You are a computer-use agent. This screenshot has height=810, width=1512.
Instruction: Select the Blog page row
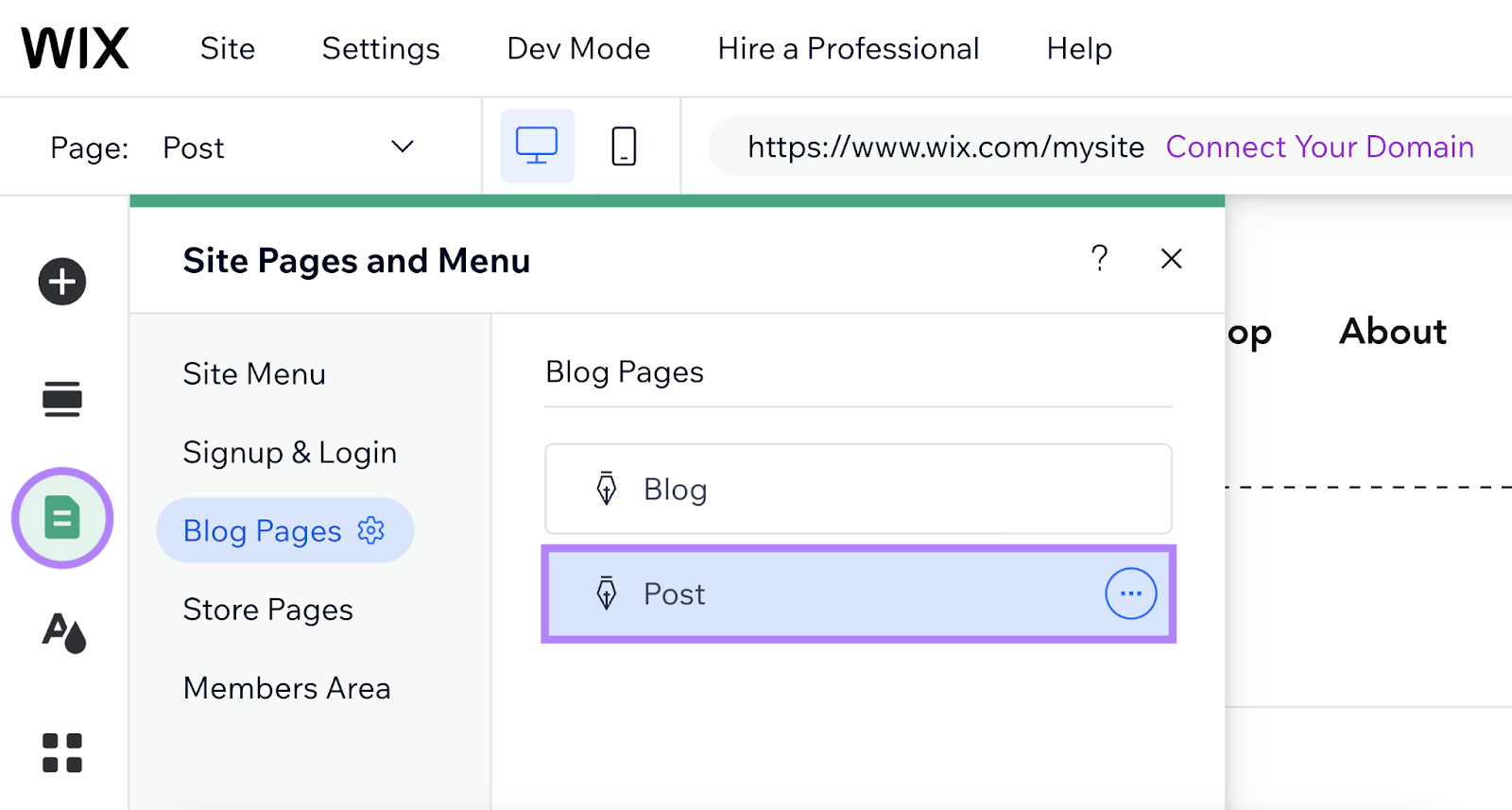click(x=858, y=489)
